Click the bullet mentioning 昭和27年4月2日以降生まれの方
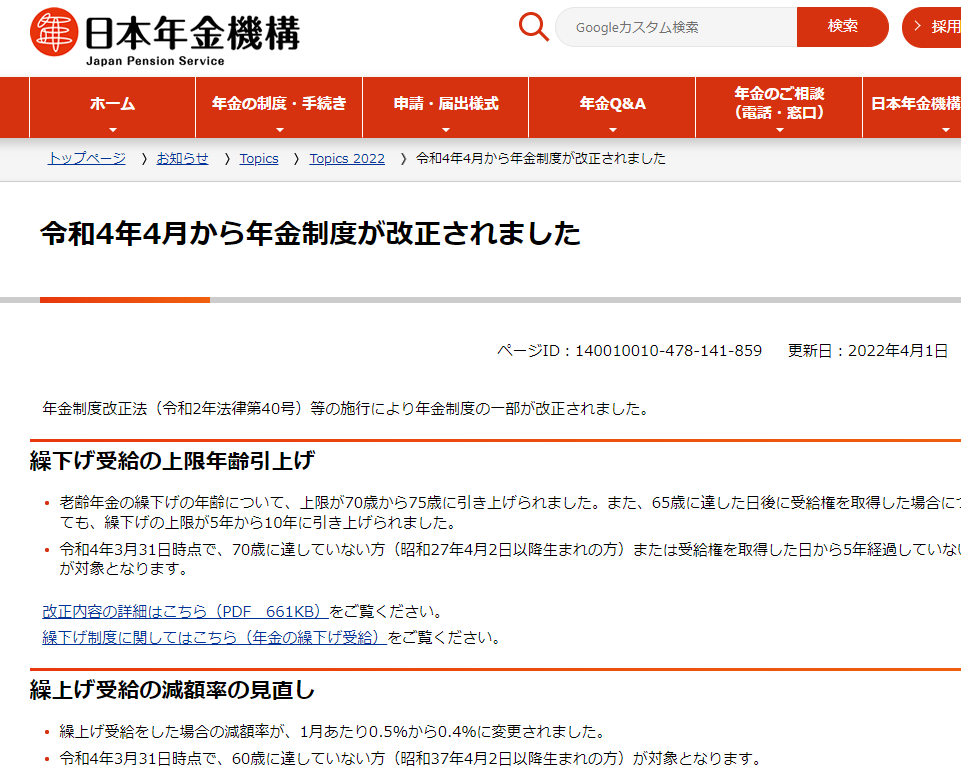 (x=510, y=559)
